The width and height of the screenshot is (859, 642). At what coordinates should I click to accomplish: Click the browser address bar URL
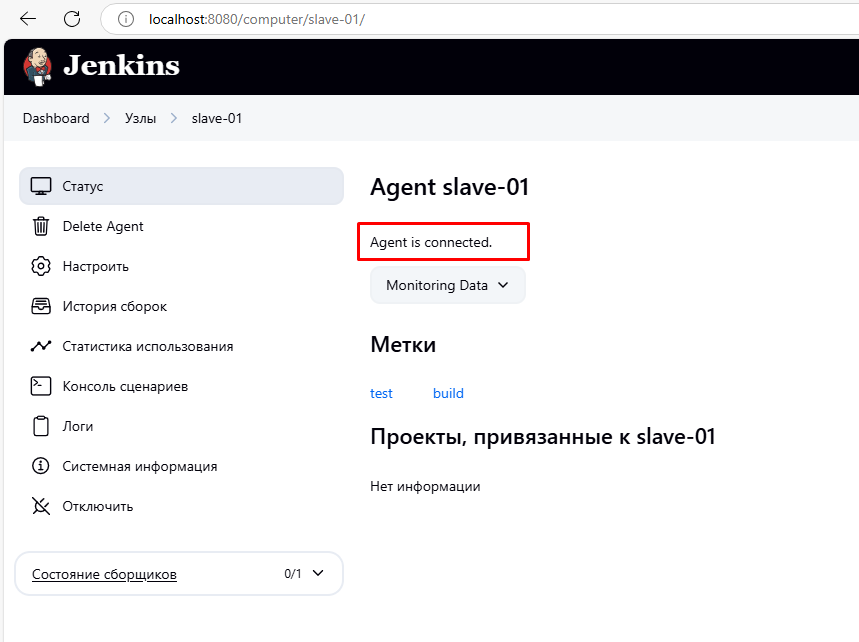click(256, 19)
